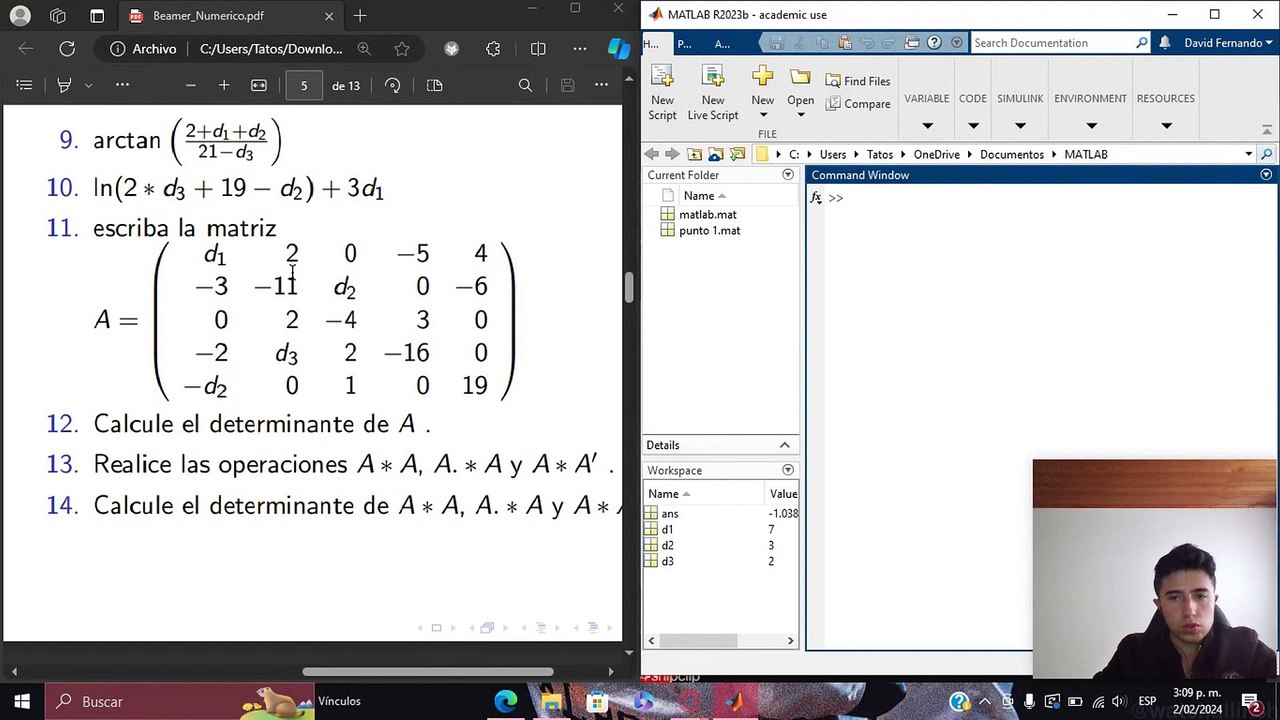
Task: Open a new Edge tab
Action: 360,16
